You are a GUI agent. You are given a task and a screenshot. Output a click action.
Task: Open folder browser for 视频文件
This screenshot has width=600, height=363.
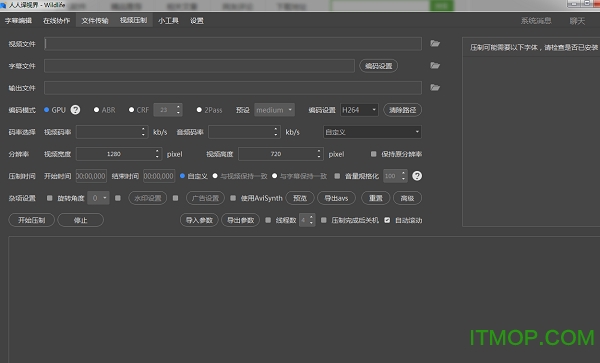435,44
